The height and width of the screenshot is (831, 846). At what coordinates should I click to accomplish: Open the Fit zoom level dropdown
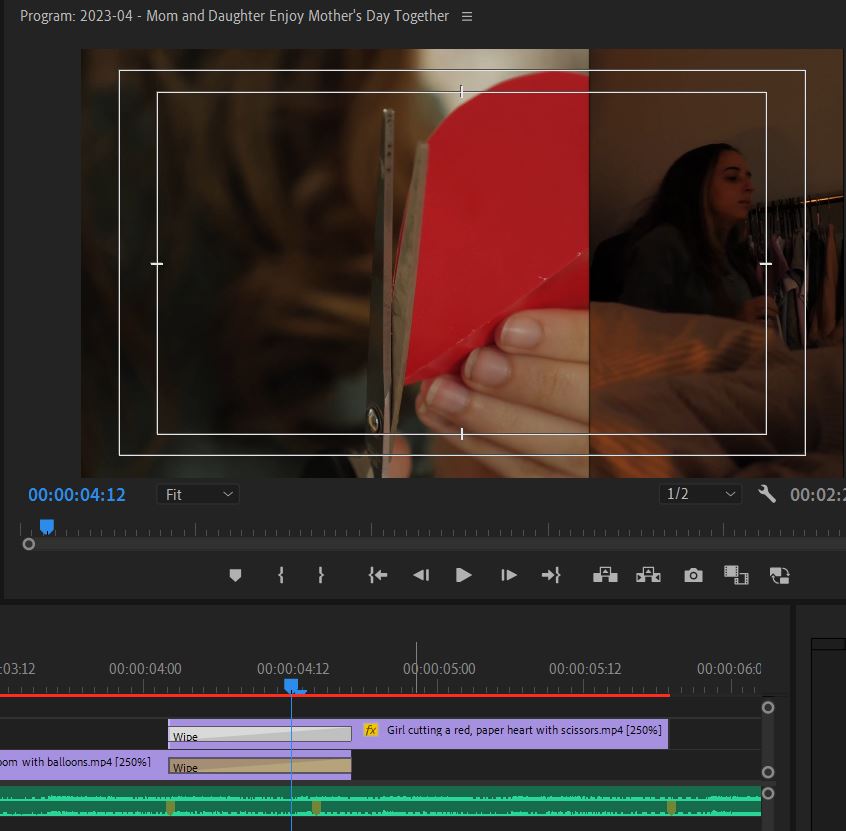(x=198, y=494)
